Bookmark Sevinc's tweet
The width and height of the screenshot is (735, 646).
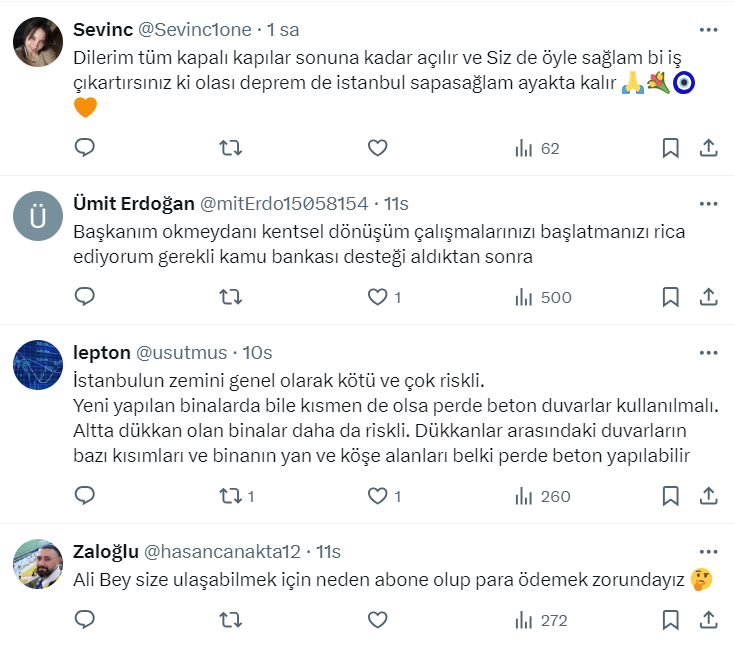pos(671,148)
